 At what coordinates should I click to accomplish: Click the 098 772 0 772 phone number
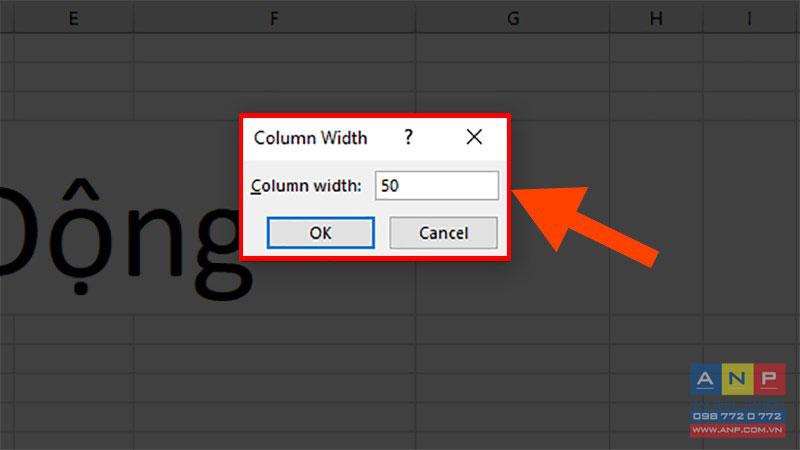(738, 416)
